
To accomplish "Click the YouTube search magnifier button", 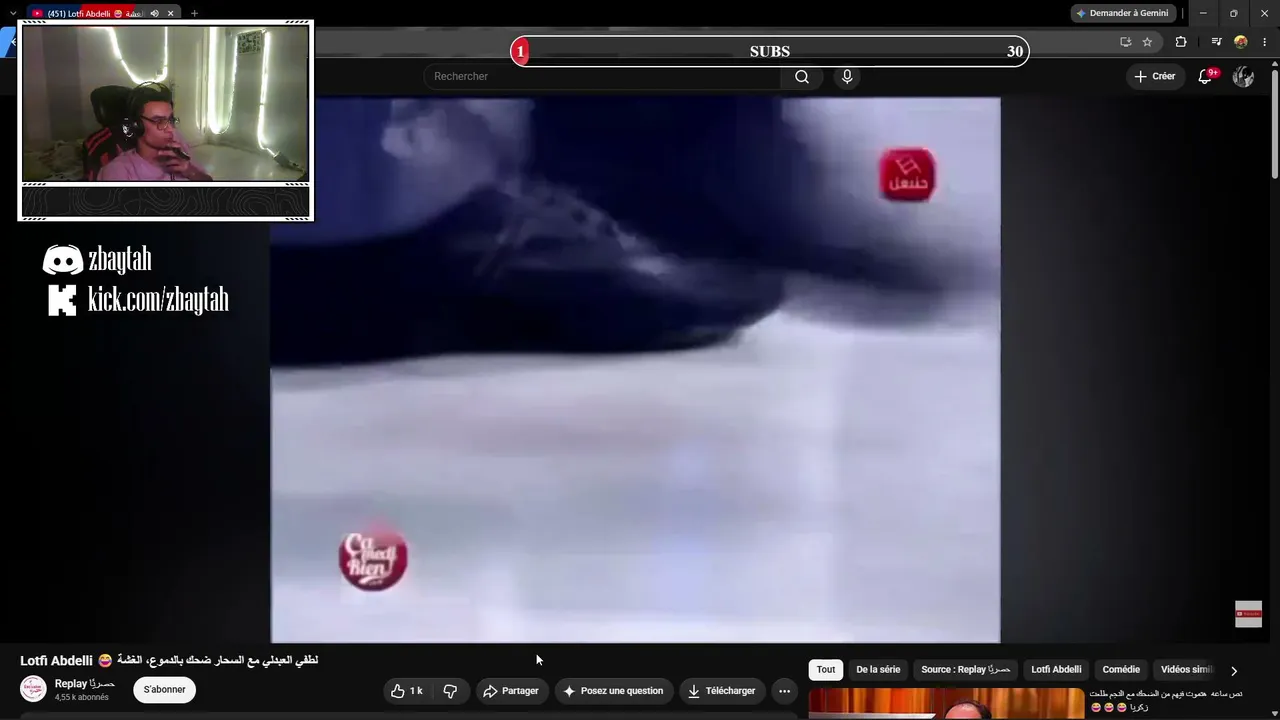I will pos(802,77).
